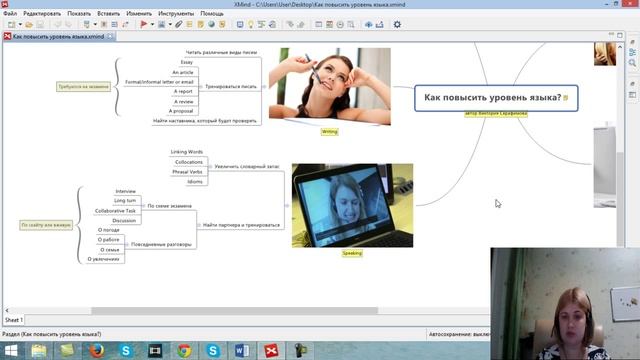Select the Idioms topic
Screen dimensions: 640x360
[195, 182]
